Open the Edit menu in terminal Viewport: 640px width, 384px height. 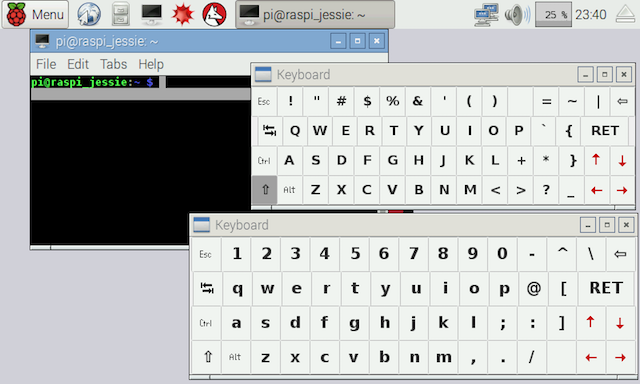click(78, 64)
